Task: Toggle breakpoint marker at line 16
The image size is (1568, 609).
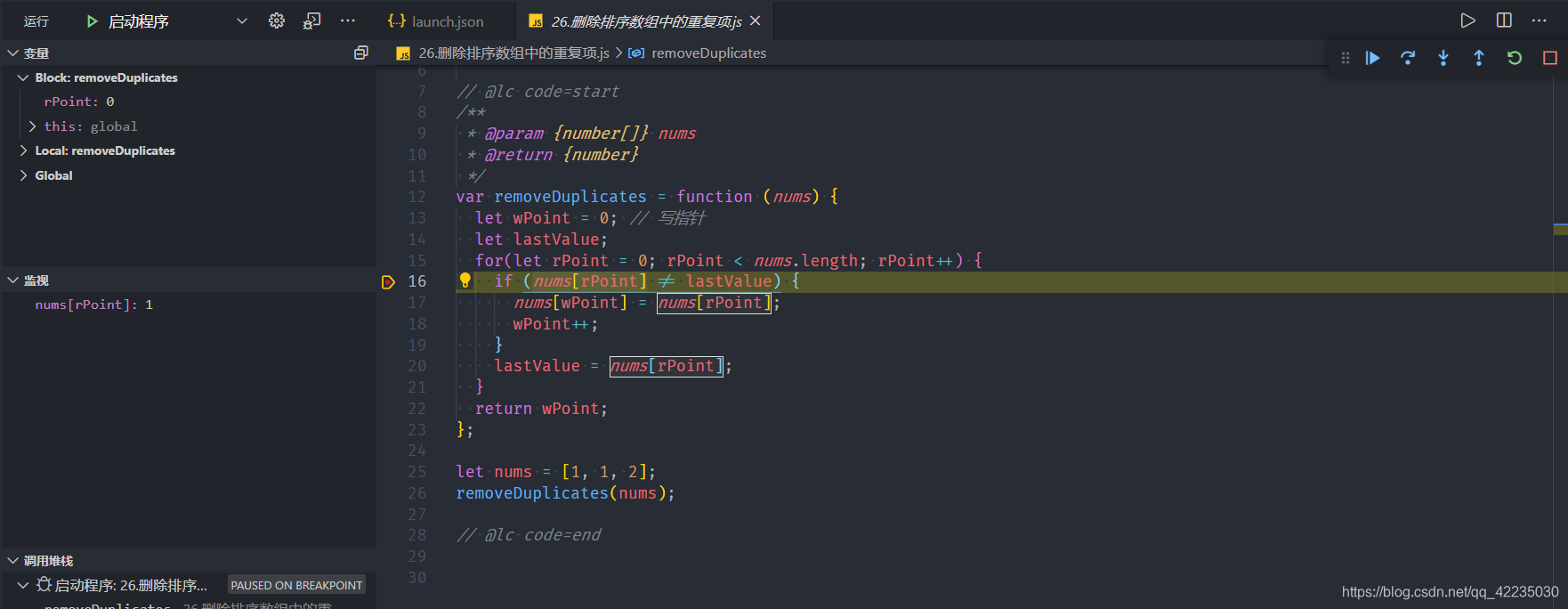Action: click(388, 282)
